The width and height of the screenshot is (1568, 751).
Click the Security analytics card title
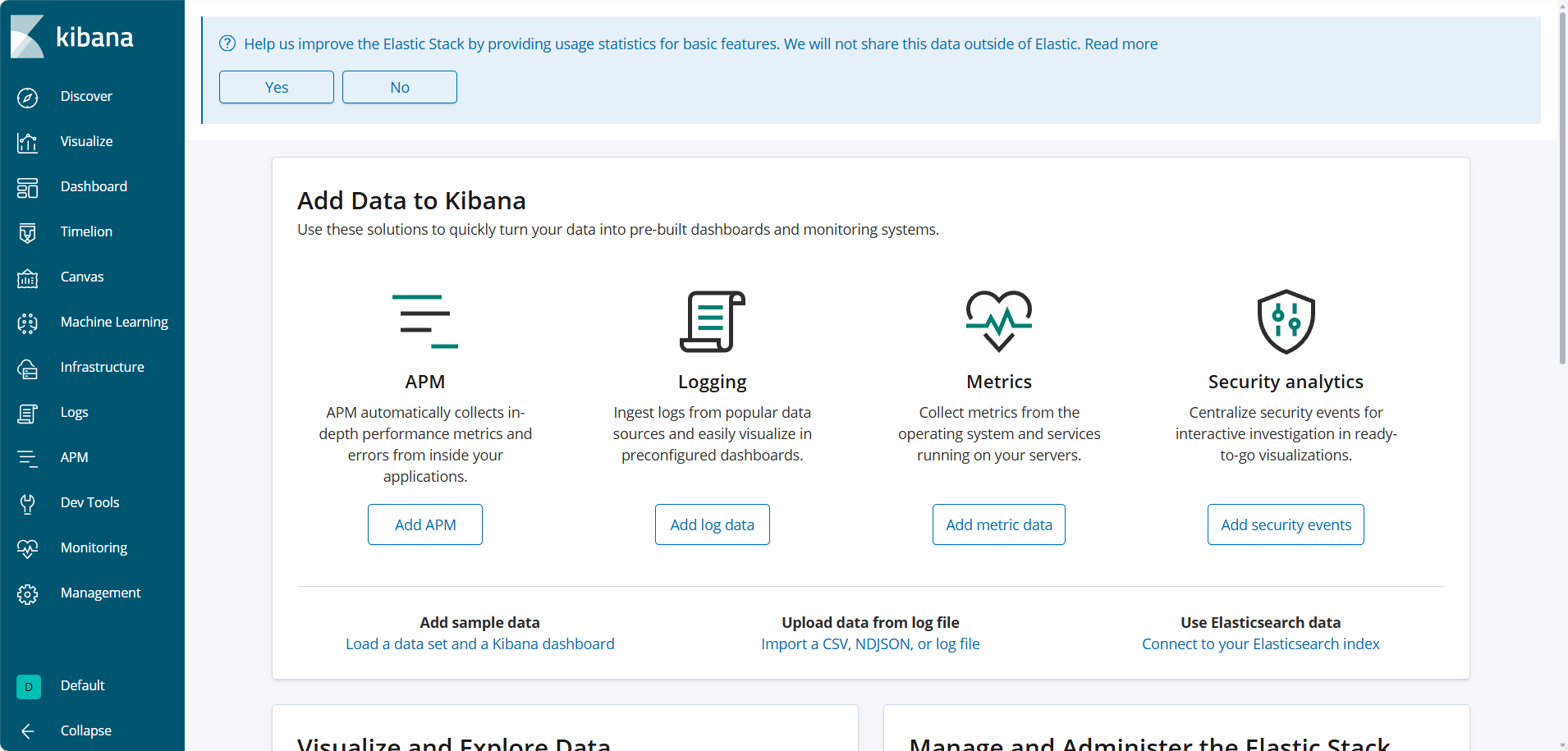1286,382
